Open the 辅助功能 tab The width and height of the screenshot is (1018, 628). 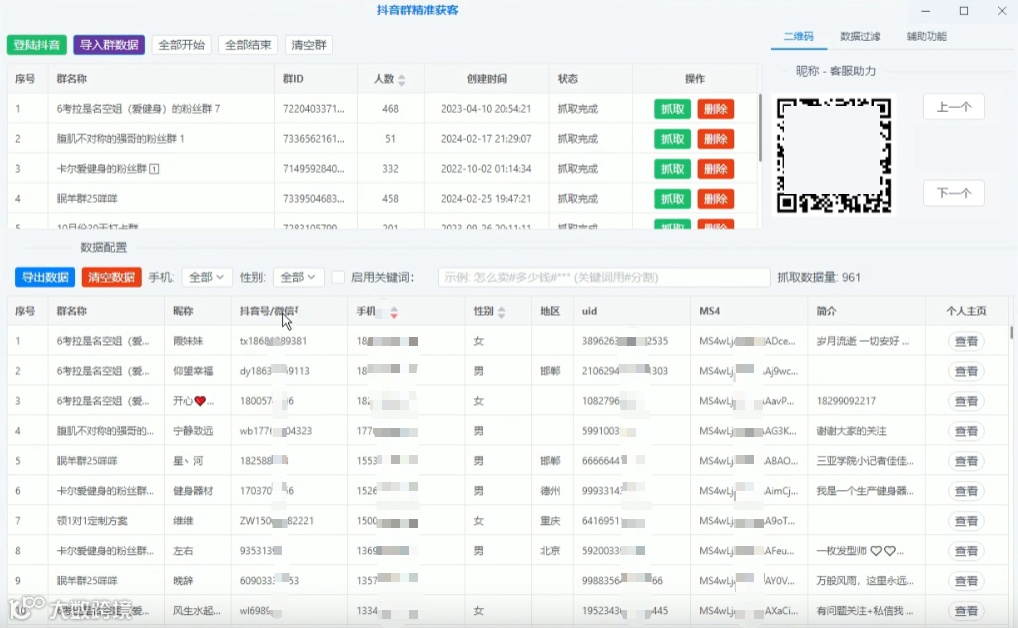(x=927, y=36)
